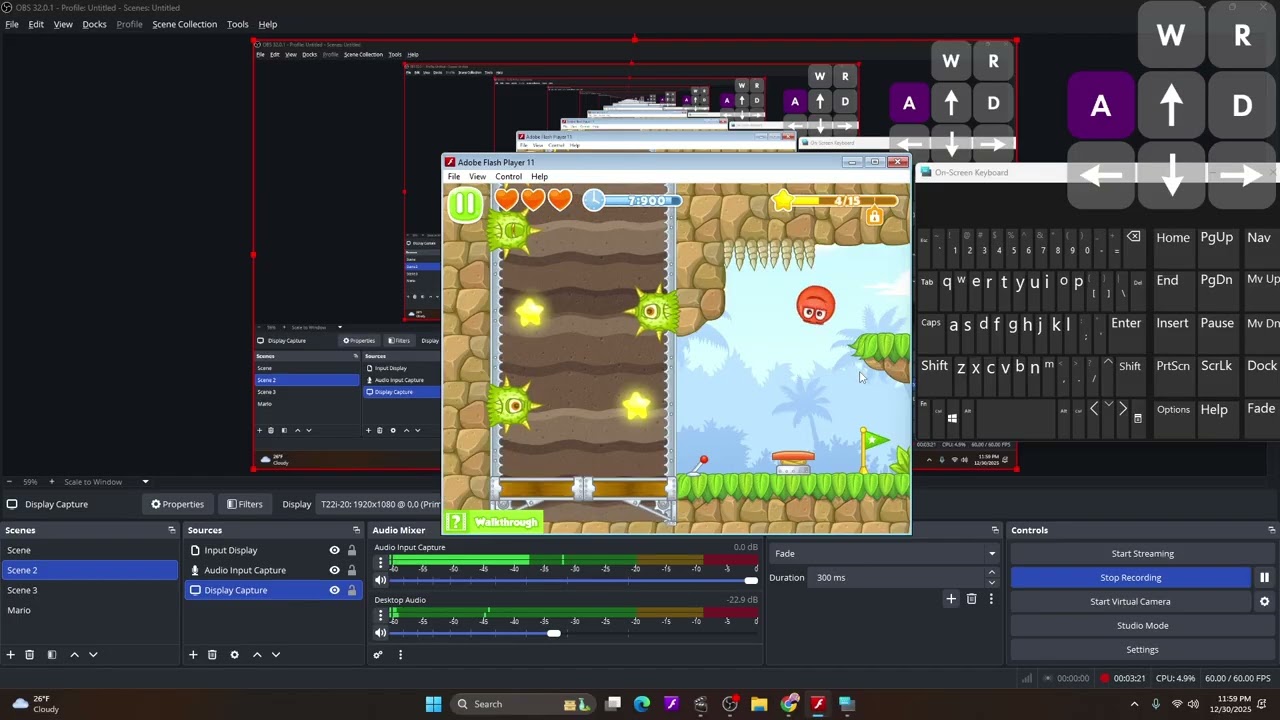Enable Studio Mode
1280x720 pixels.
[1142, 626]
